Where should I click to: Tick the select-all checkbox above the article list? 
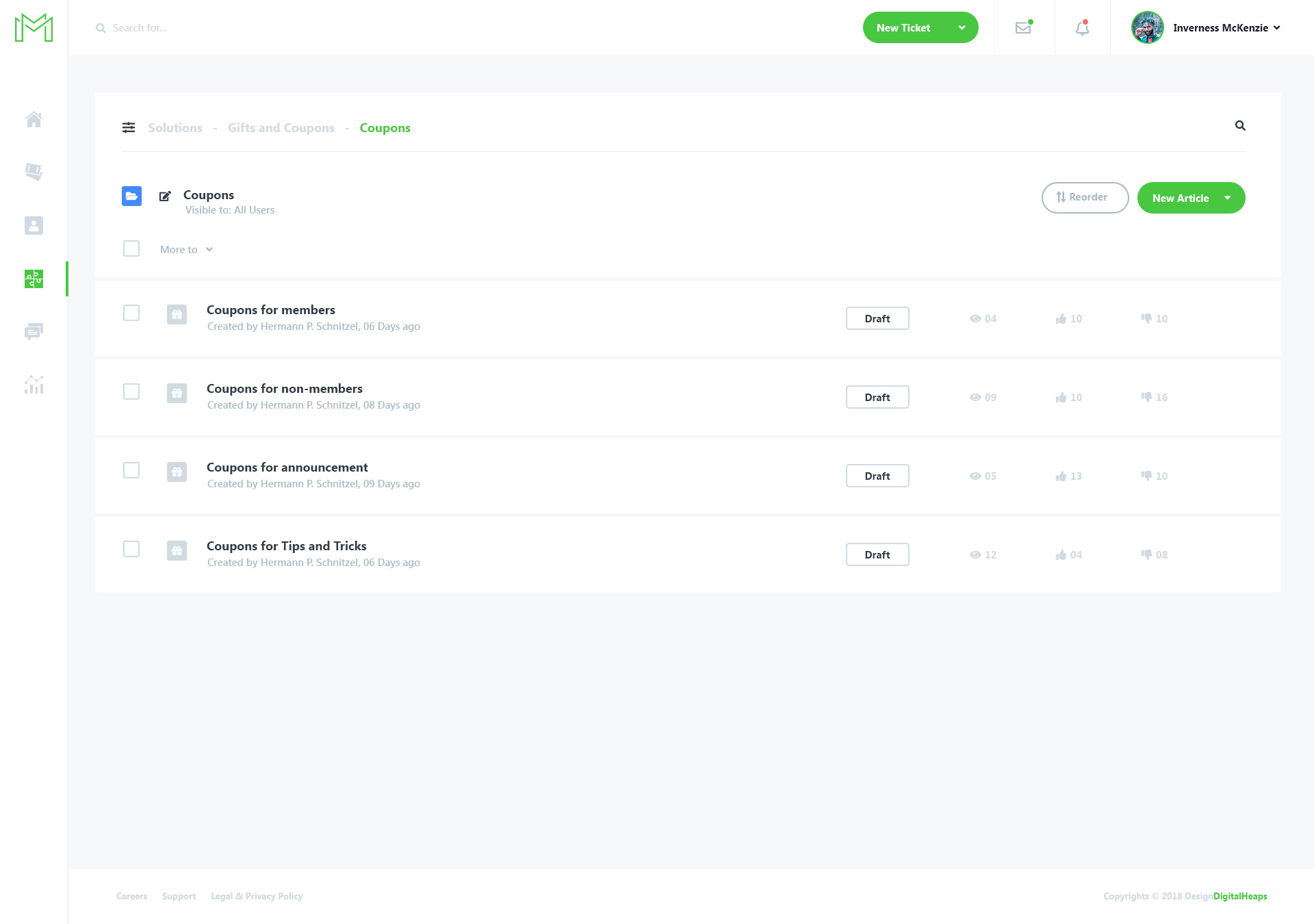coord(131,248)
